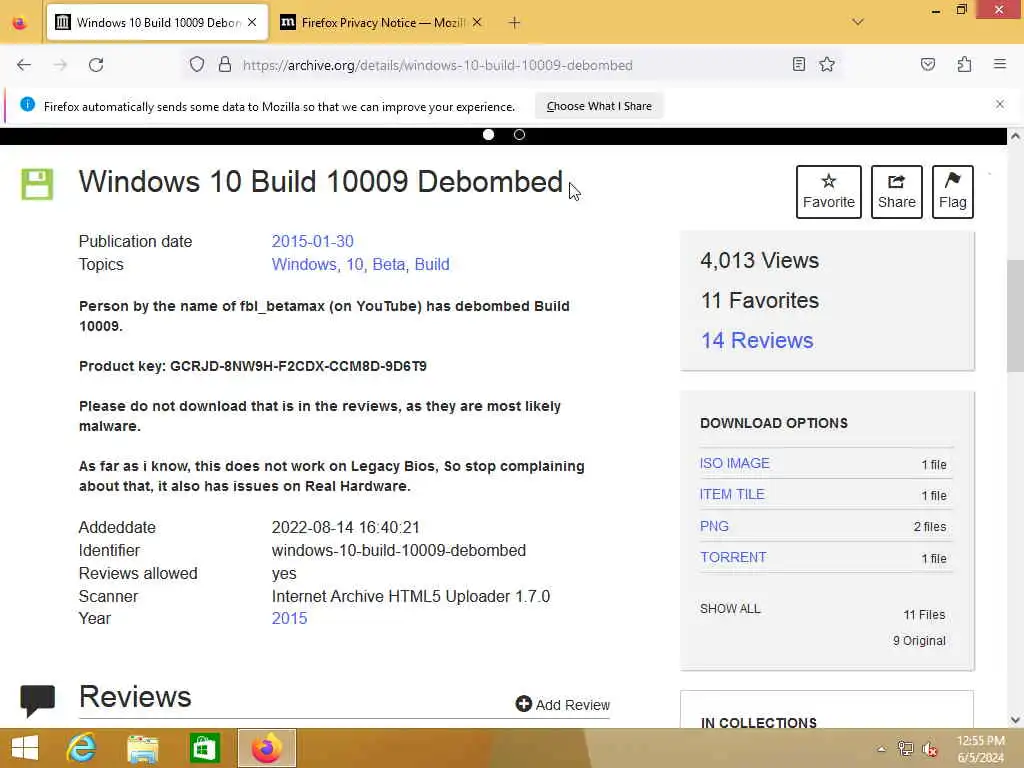
Task: Open the Extensions puzzle icon
Action: pyautogui.click(x=964, y=64)
